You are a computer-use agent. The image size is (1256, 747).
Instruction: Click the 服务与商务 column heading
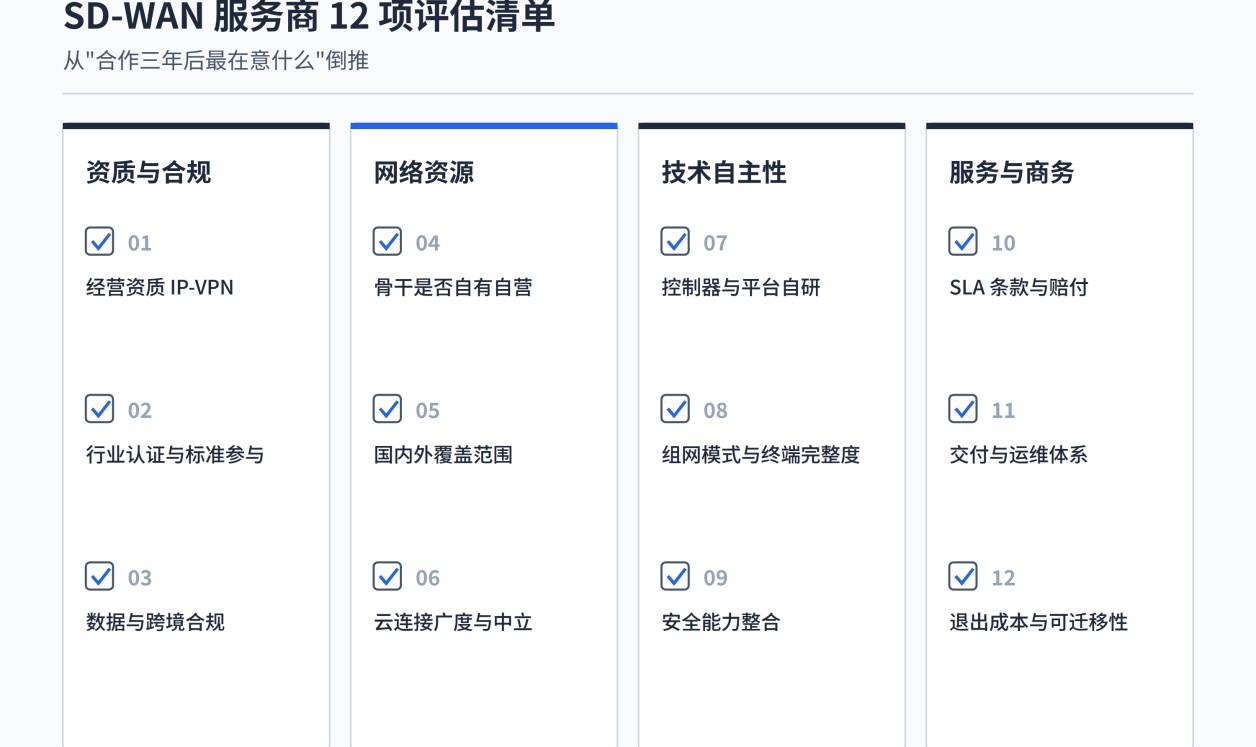point(1012,172)
